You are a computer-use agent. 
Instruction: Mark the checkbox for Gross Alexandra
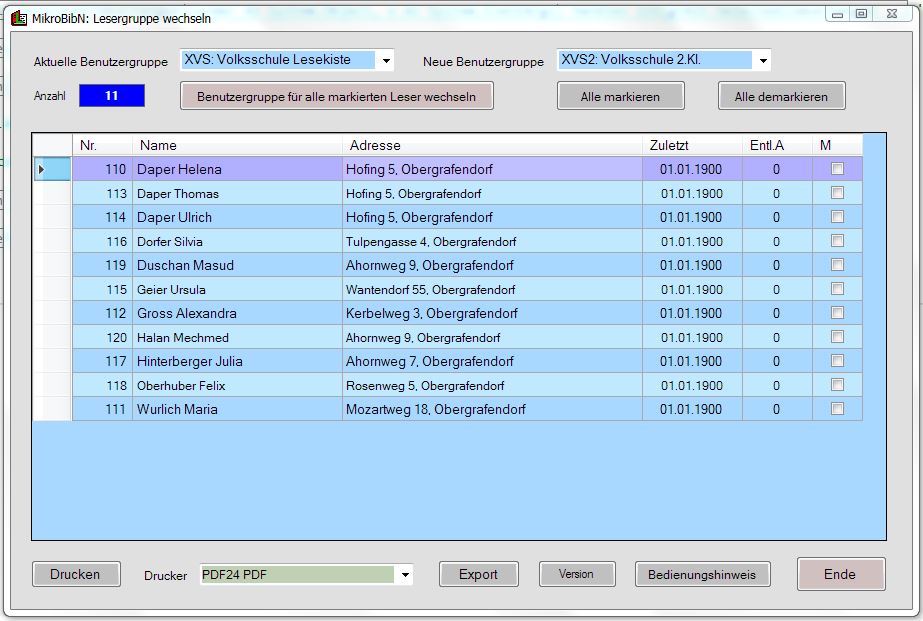[837, 313]
